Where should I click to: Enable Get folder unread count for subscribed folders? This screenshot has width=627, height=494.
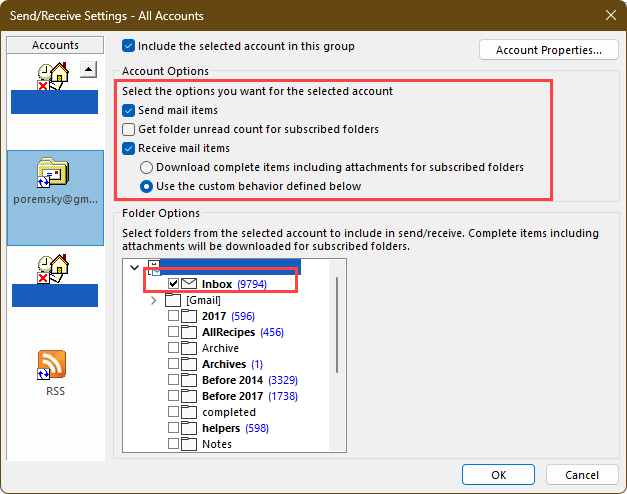pyautogui.click(x=128, y=130)
